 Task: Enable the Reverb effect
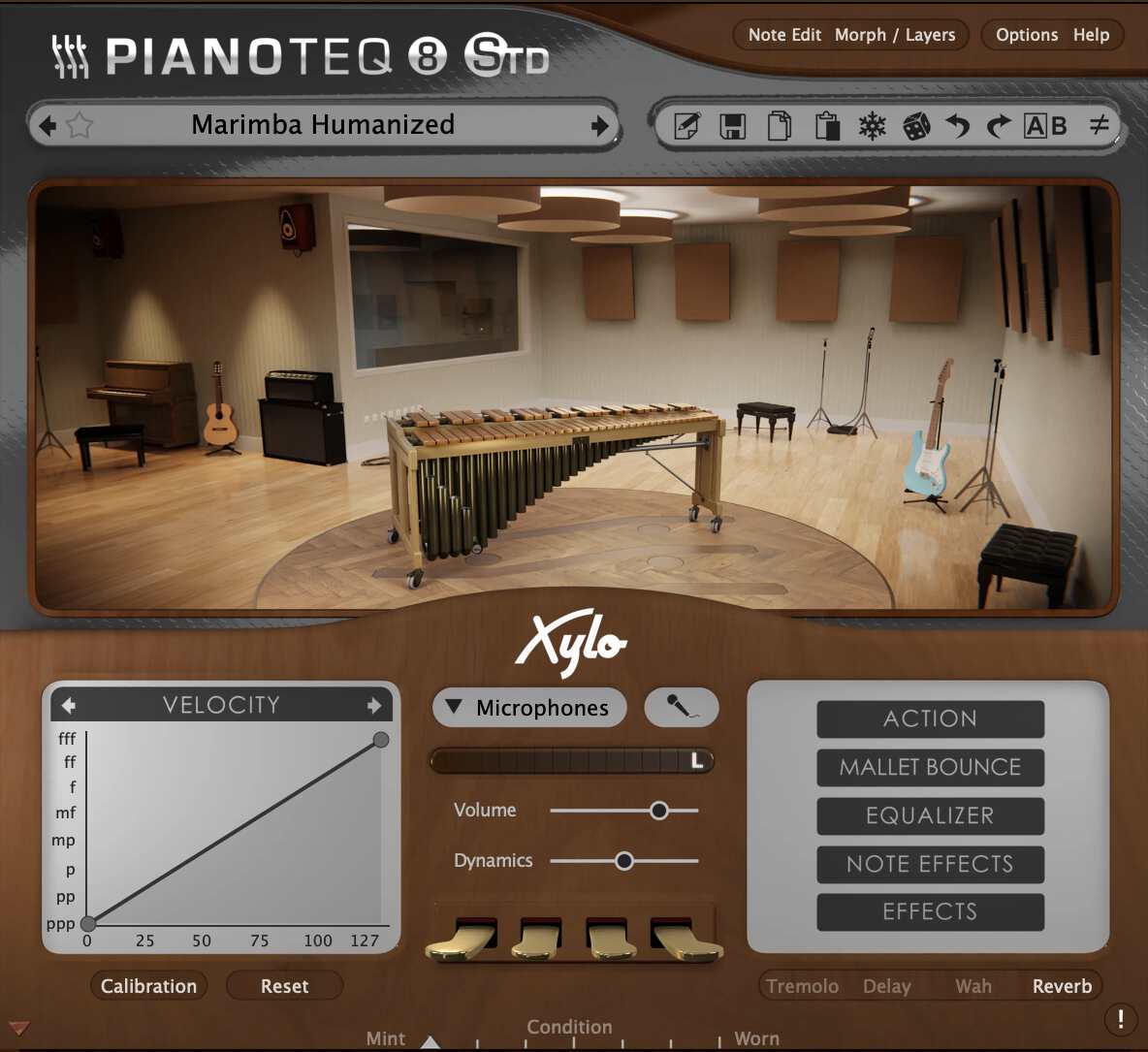point(1062,985)
